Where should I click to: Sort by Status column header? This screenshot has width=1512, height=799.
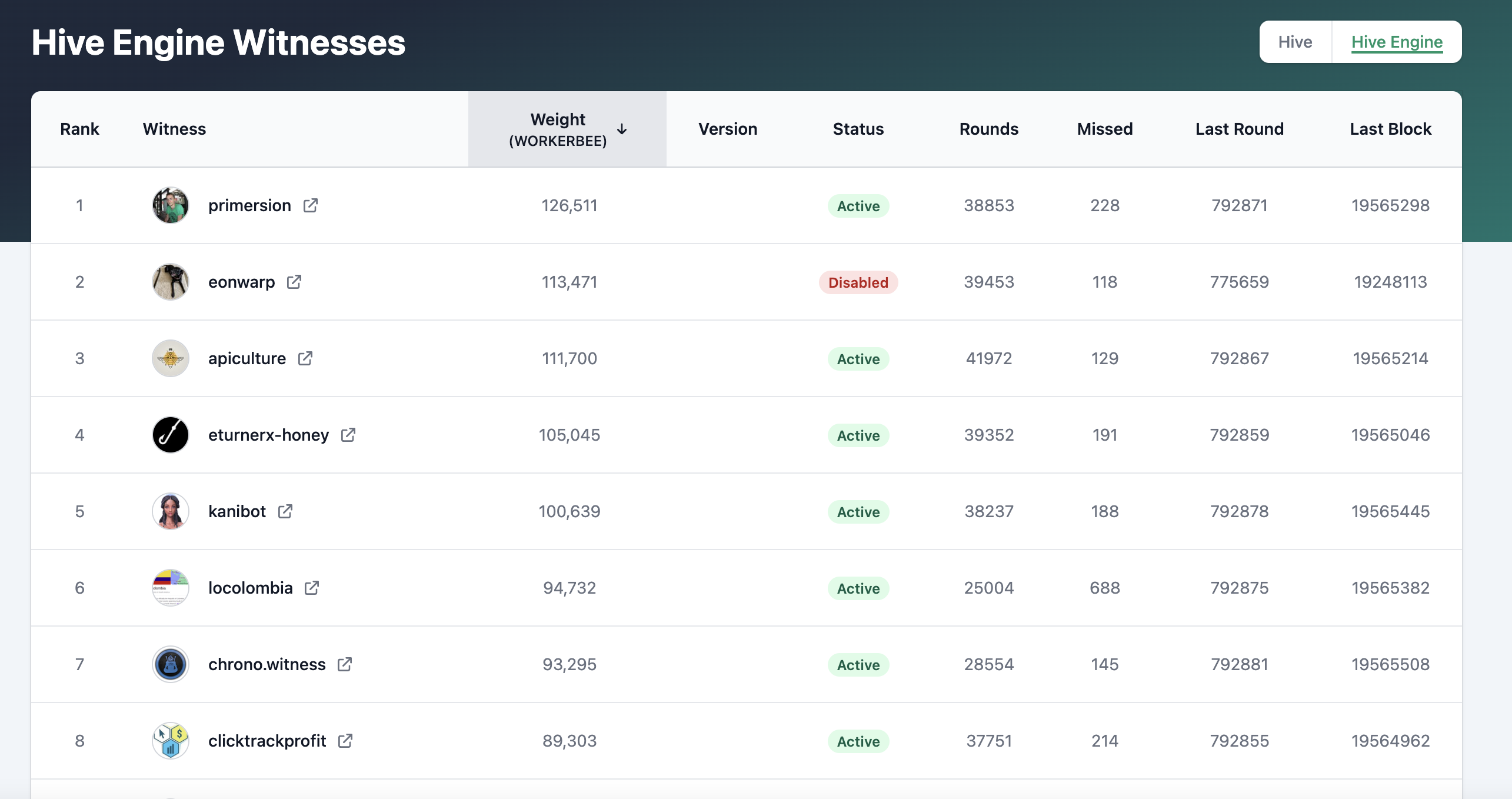click(x=858, y=129)
